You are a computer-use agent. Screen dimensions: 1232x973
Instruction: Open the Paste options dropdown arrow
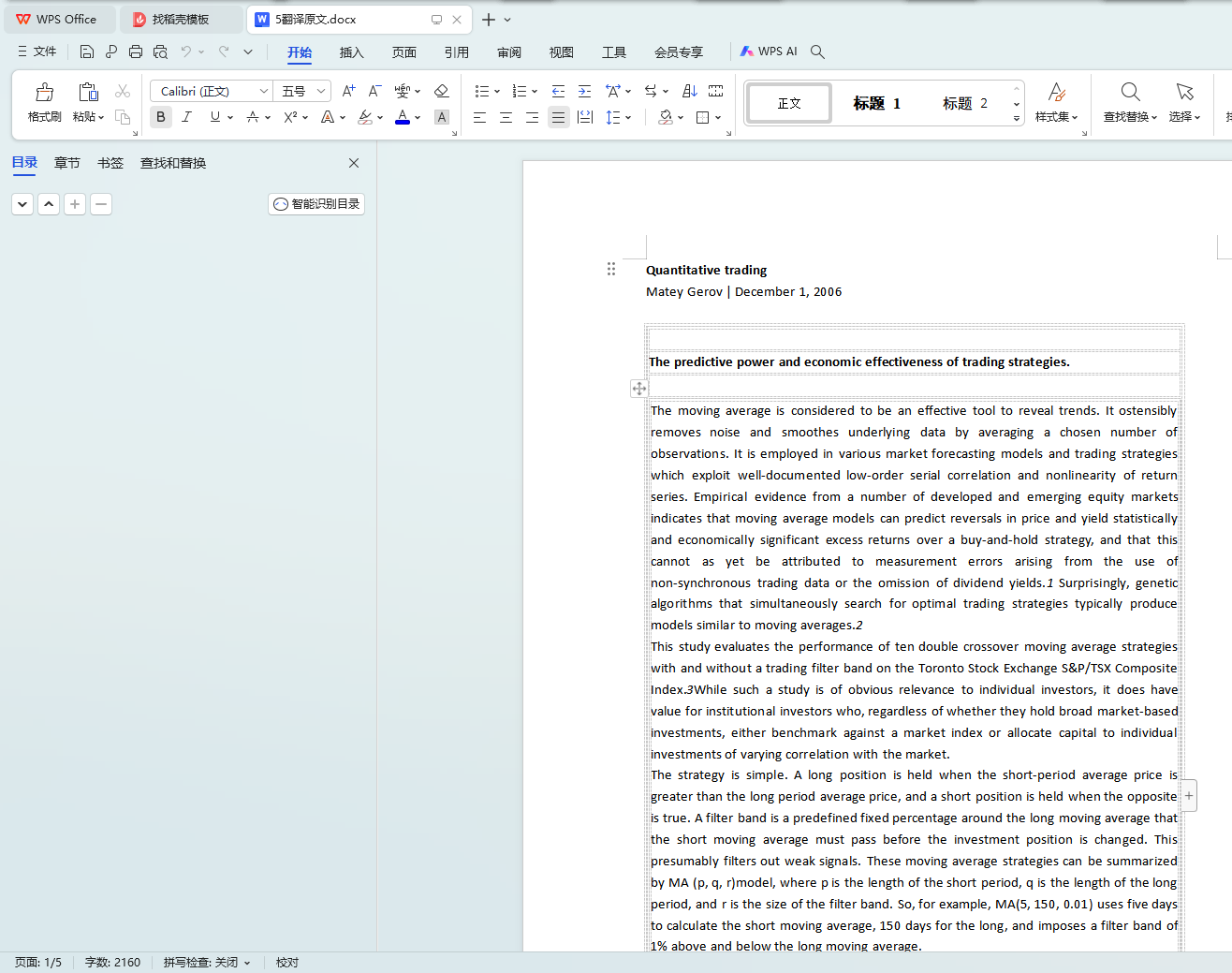tap(101, 117)
